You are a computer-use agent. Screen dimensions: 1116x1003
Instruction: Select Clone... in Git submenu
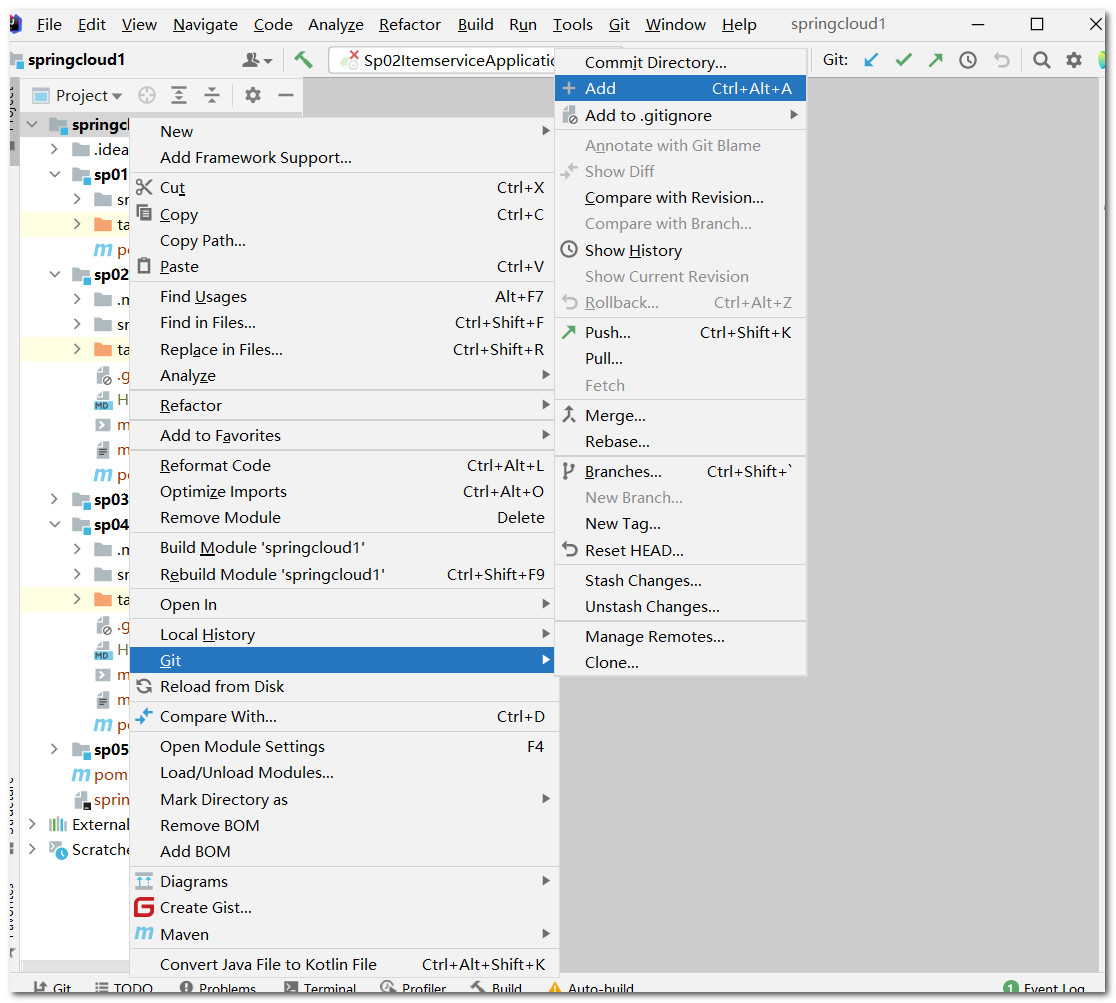680,663
